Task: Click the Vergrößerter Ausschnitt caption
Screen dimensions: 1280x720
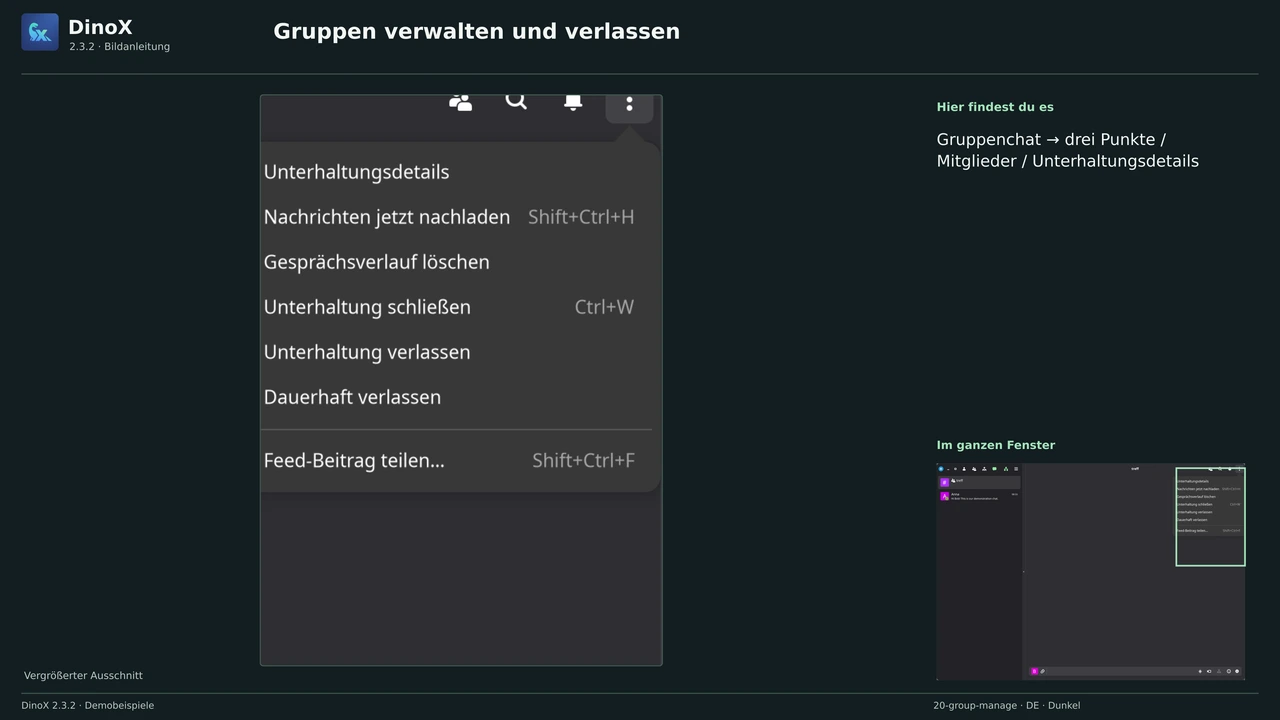Action: click(83, 676)
